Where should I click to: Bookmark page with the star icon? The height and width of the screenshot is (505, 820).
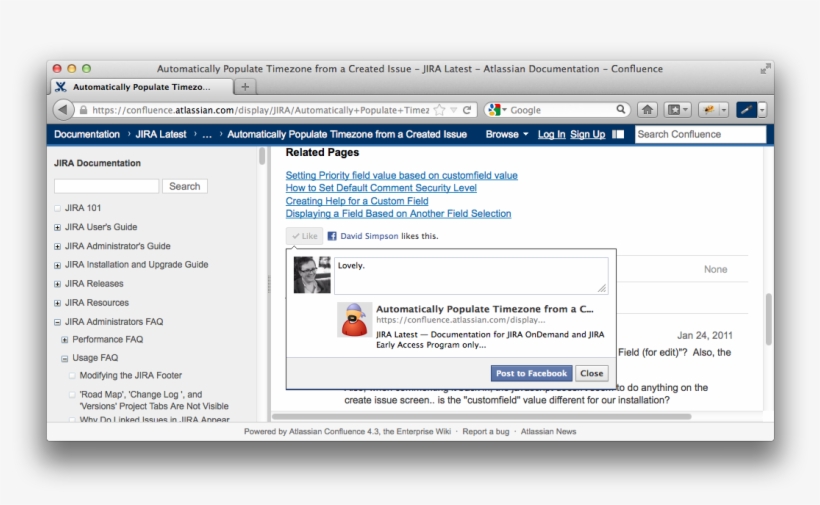point(439,110)
